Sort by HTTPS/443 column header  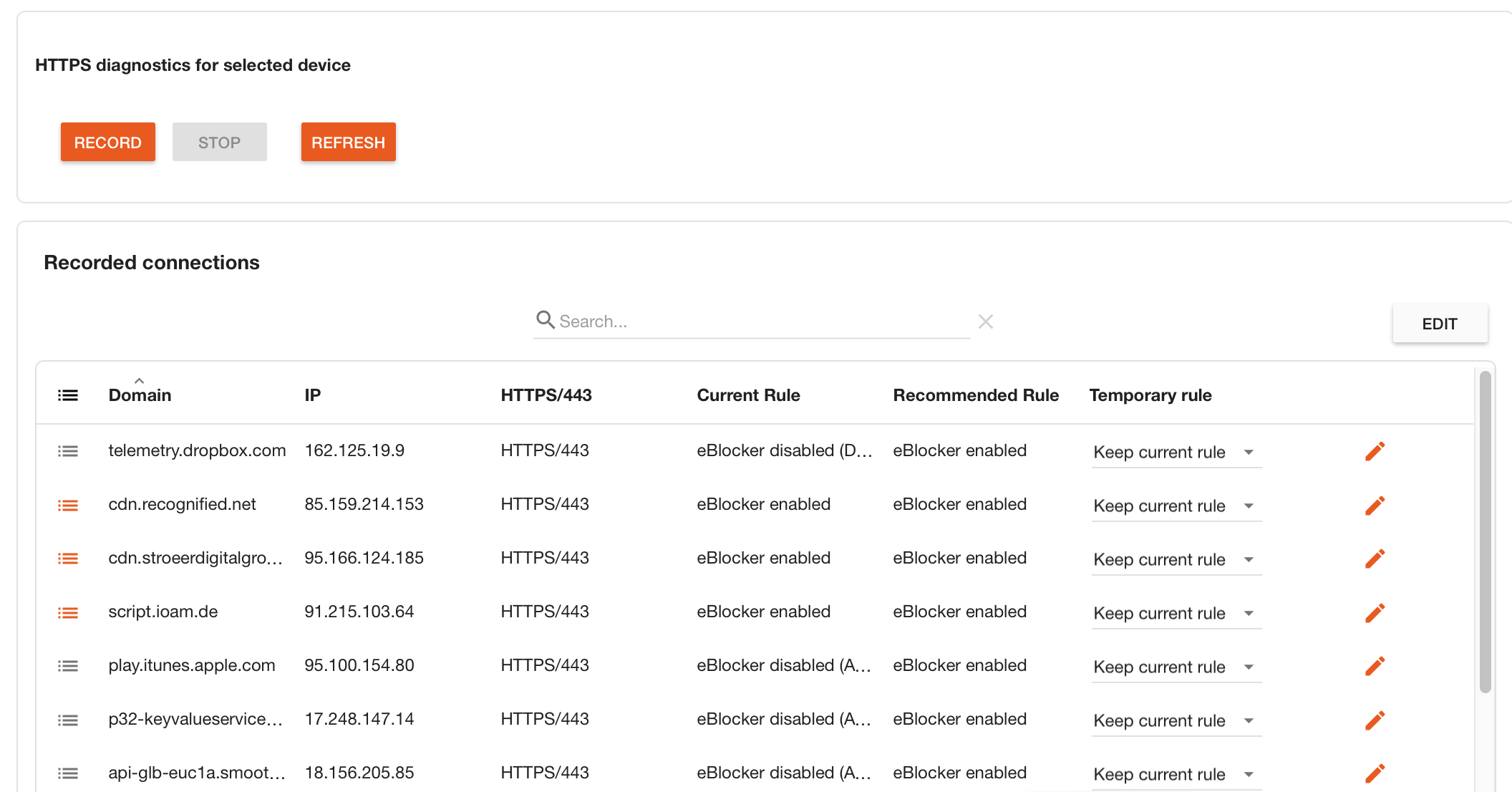tap(546, 395)
